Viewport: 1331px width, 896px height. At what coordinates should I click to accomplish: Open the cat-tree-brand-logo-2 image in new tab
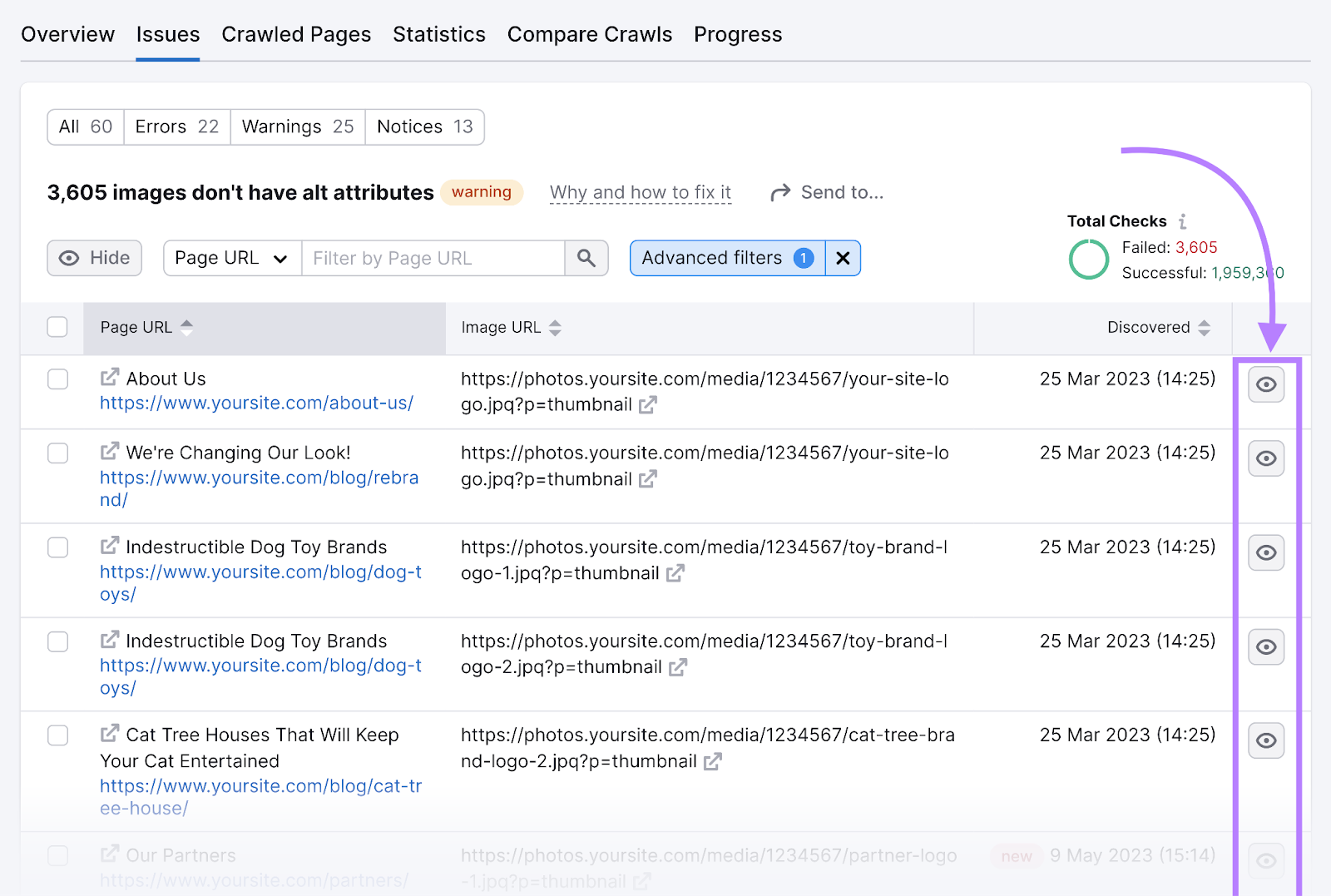[711, 761]
